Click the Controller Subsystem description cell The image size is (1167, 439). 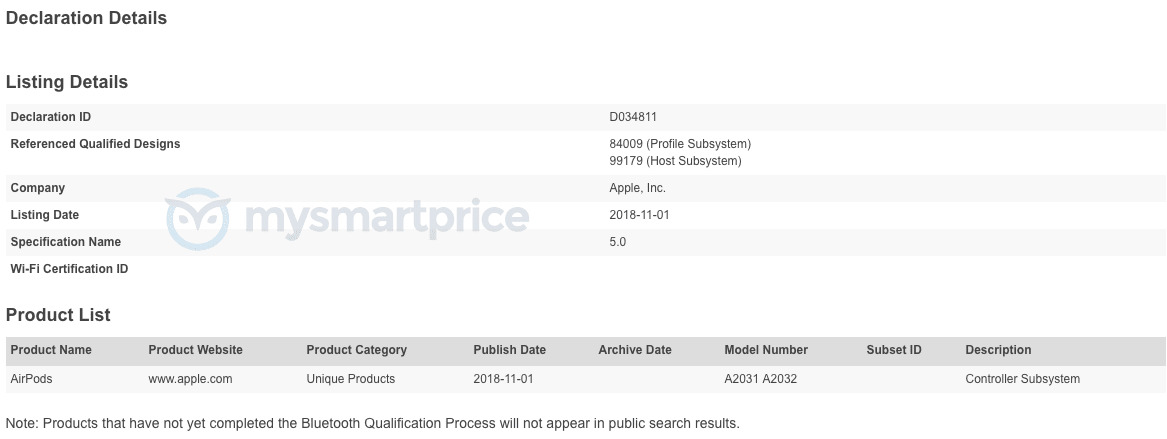click(x=1022, y=379)
